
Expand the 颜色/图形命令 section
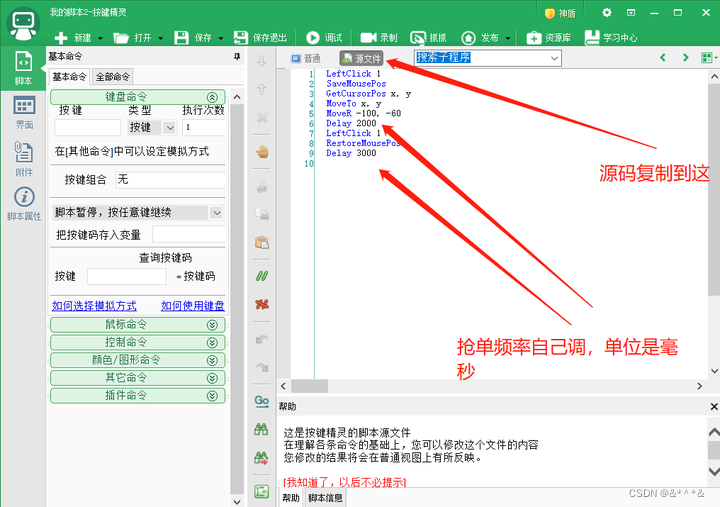coord(138,360)
